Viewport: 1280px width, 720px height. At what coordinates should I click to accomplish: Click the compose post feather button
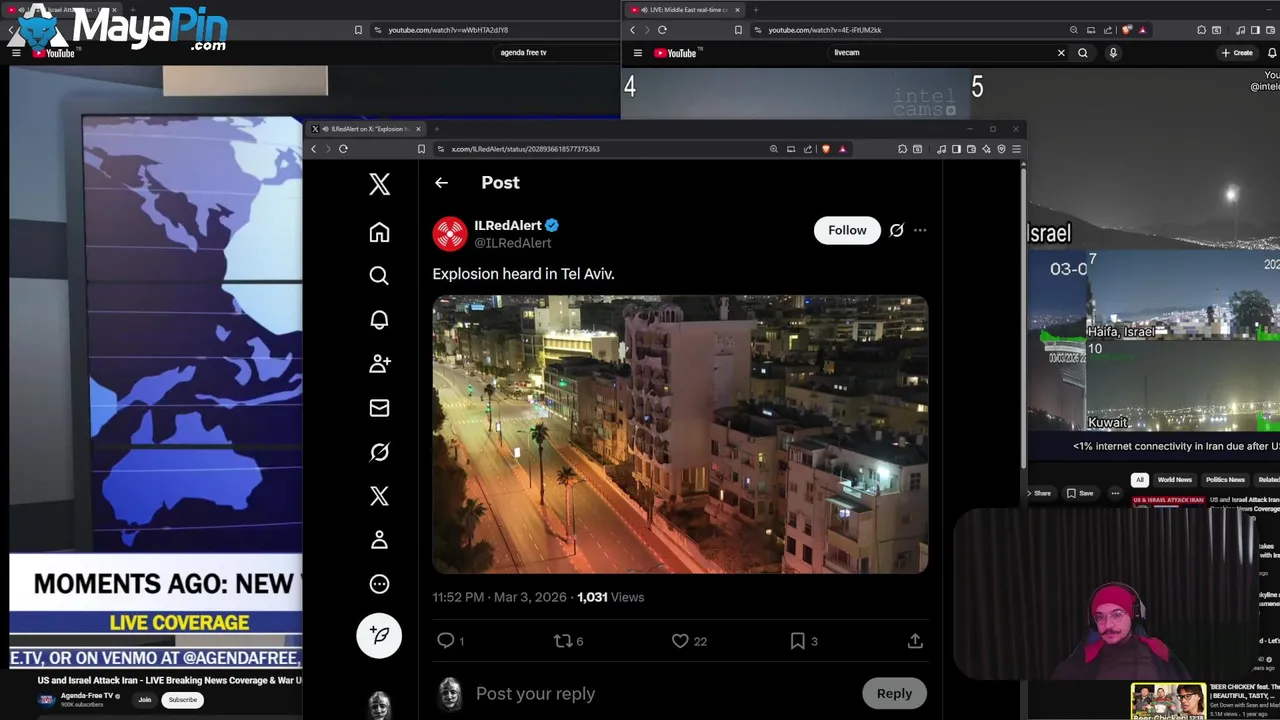379,635
